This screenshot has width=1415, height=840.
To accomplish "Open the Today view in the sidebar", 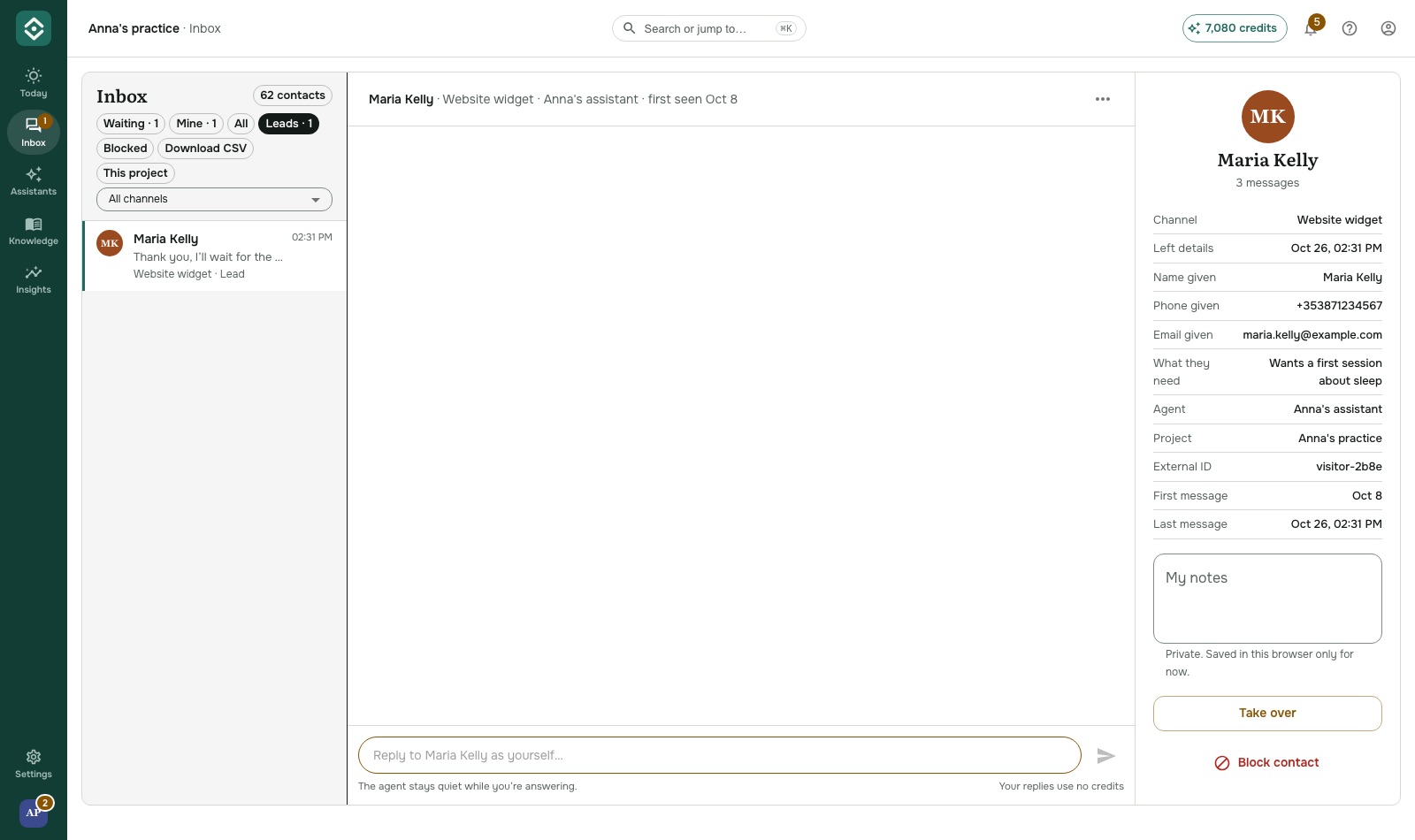I will (x=34, y=83).
